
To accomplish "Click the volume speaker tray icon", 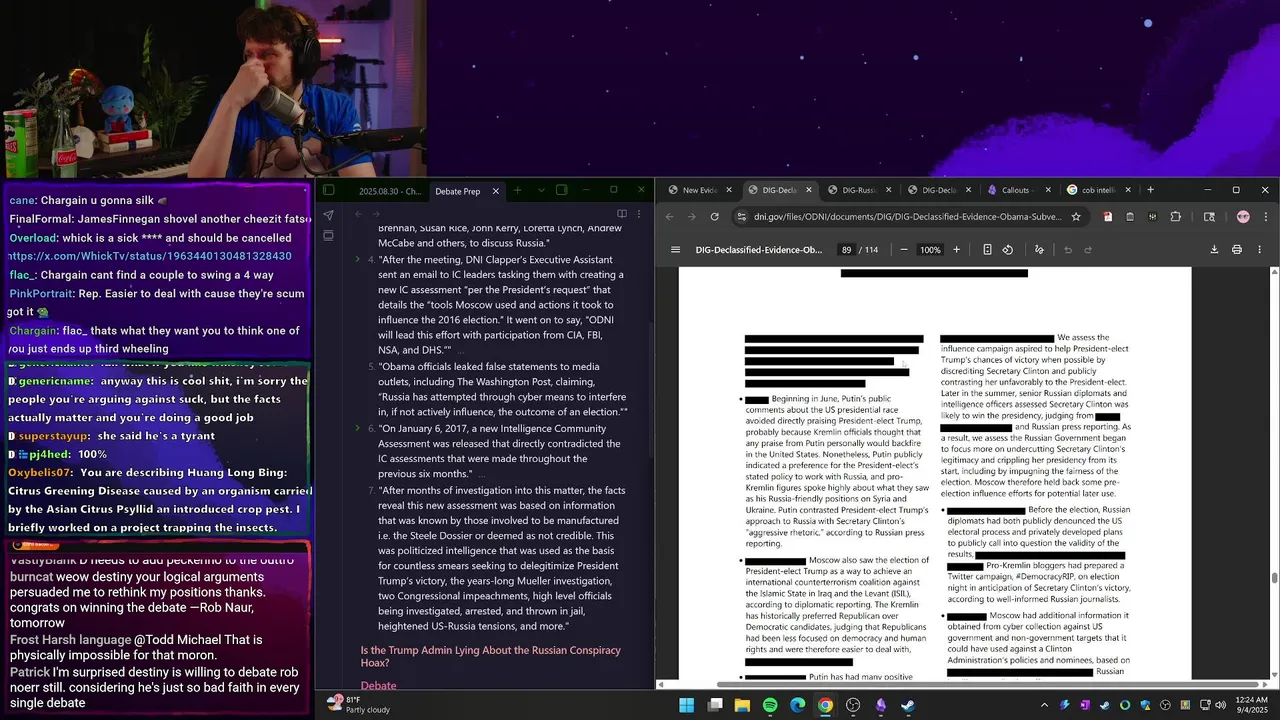I will point(1220,705).
